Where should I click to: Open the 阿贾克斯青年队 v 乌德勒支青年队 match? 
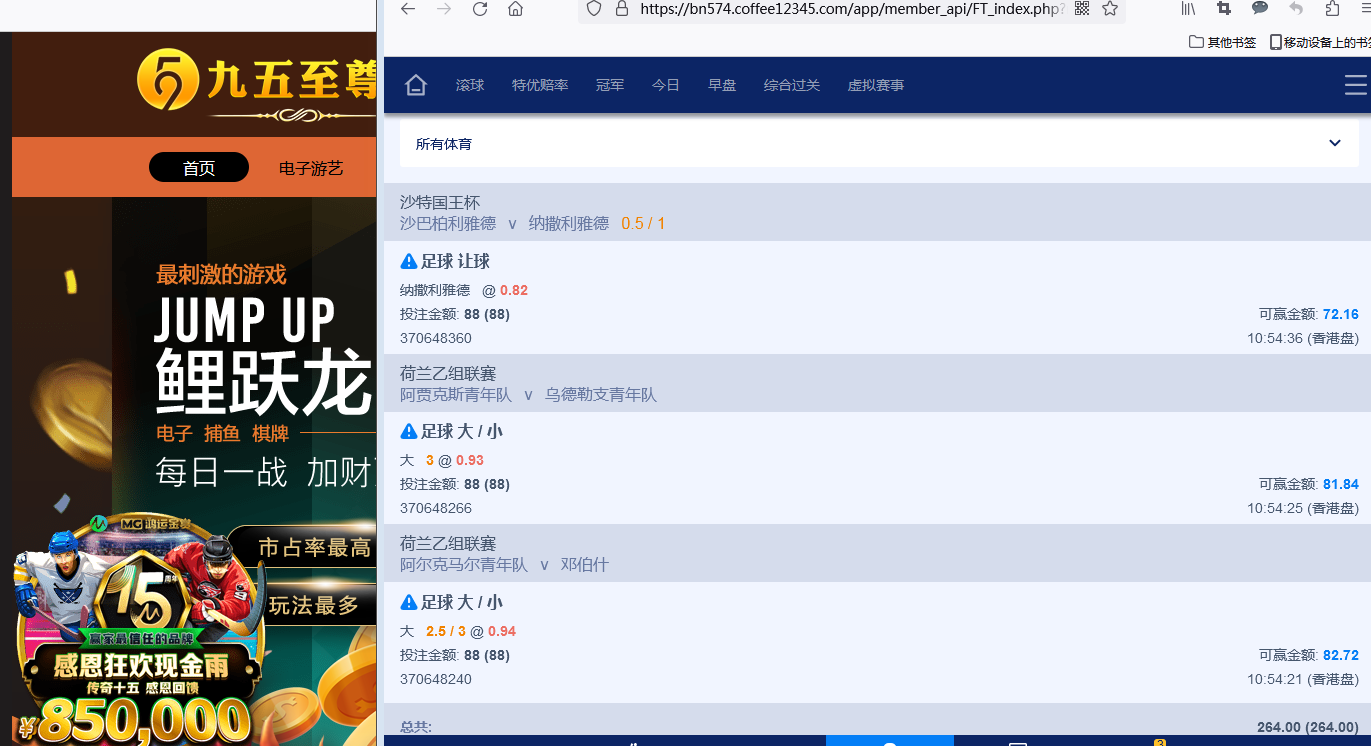pyautogui.click(x=528, y=394)
